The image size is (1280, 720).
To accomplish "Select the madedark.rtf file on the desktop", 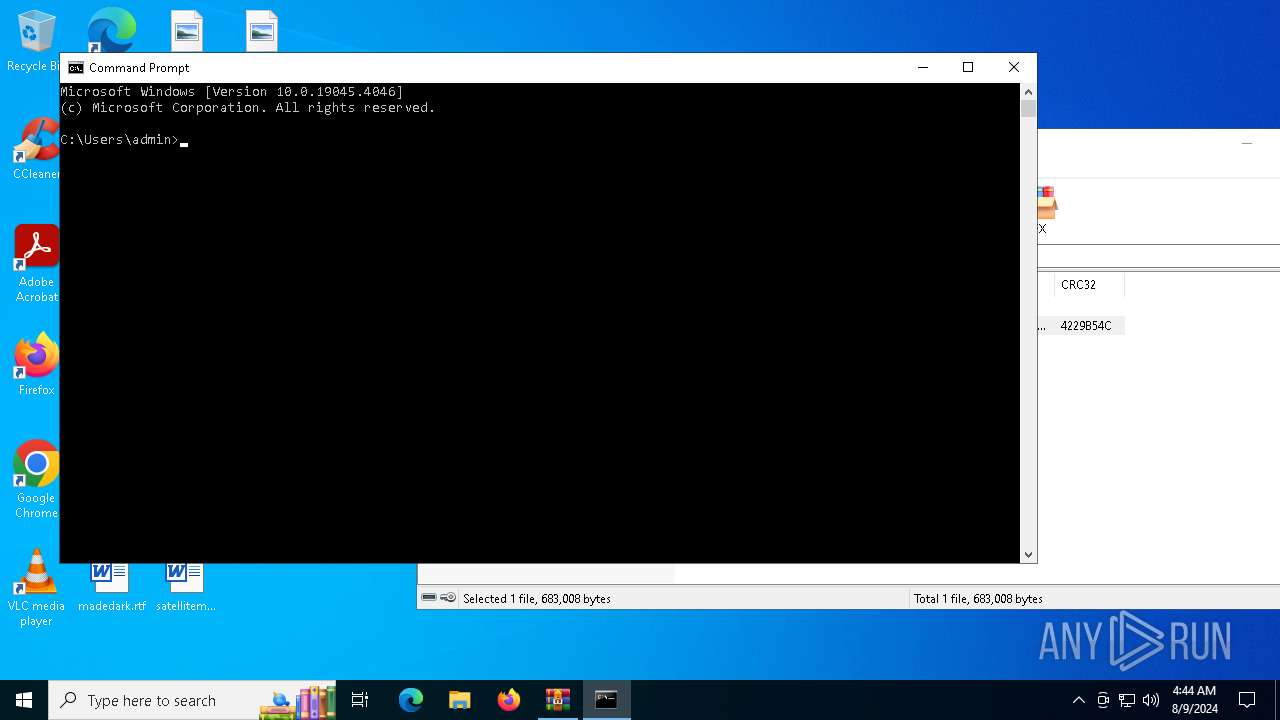I will coord(111,588).
